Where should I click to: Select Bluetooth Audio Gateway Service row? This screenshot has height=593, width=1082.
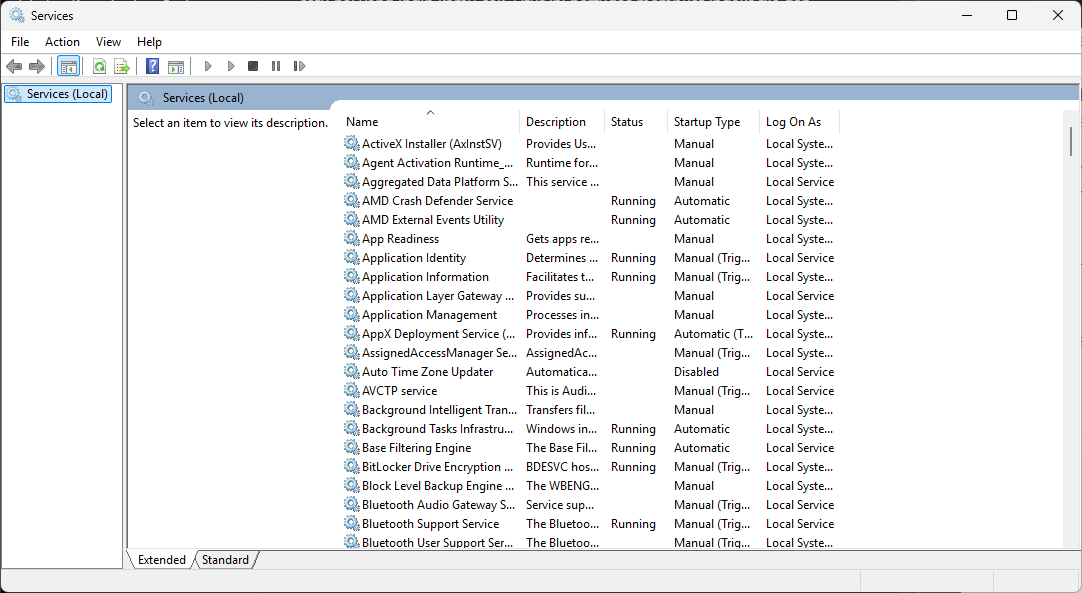(591, 505)
